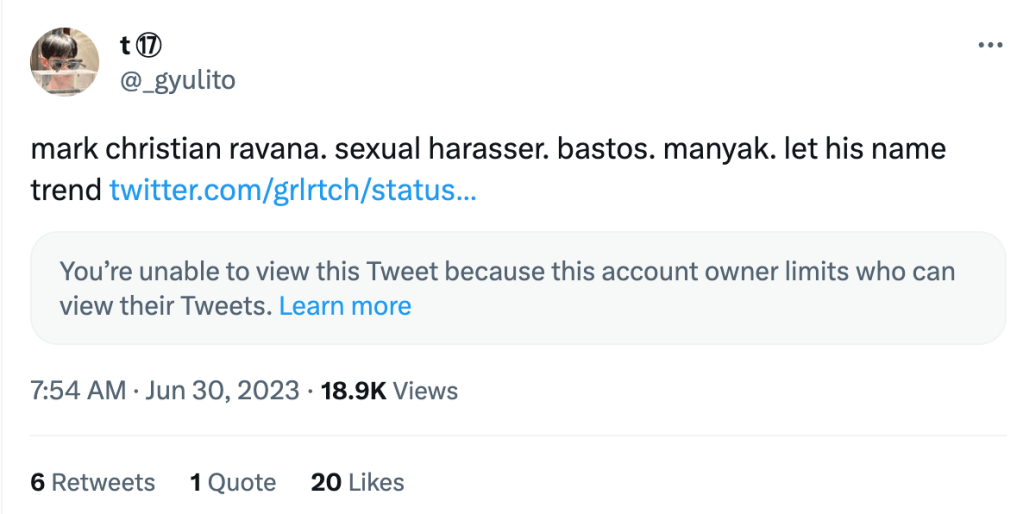
Task: Click the Jun 30, 2023 date
Action: [222, 390]
